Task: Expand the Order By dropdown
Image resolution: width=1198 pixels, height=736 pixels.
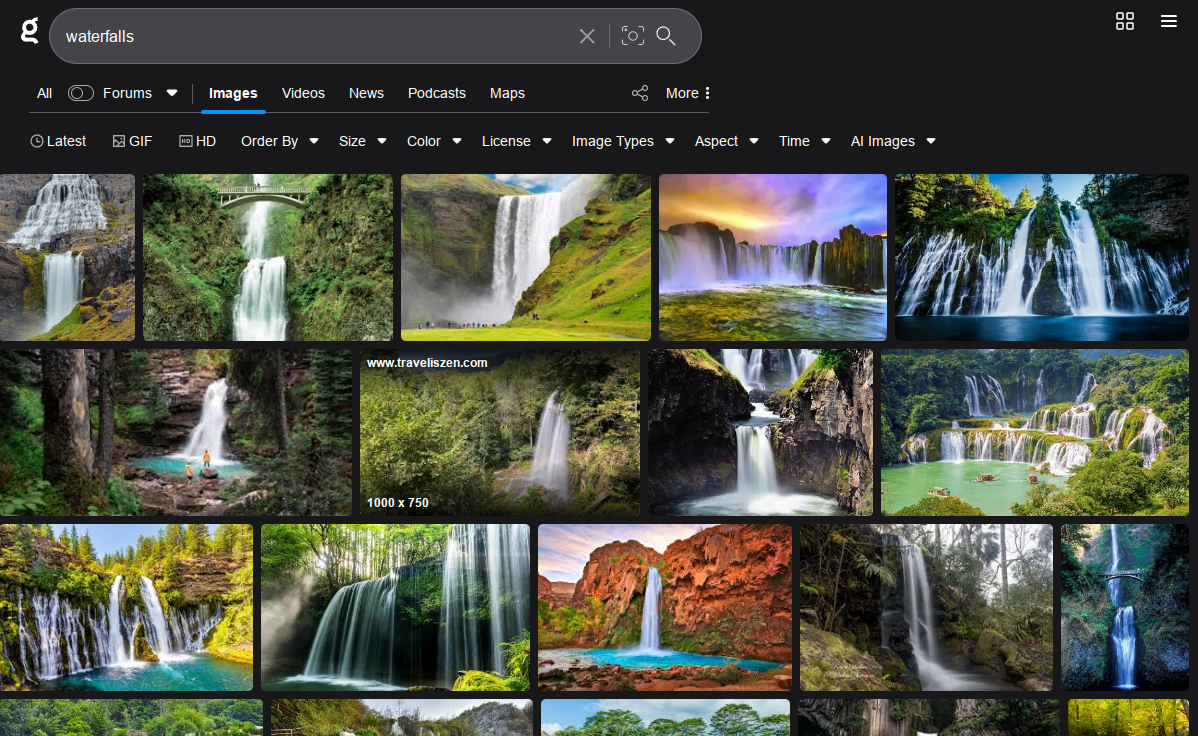Action: pyautogui.click(x=279, y=141)
